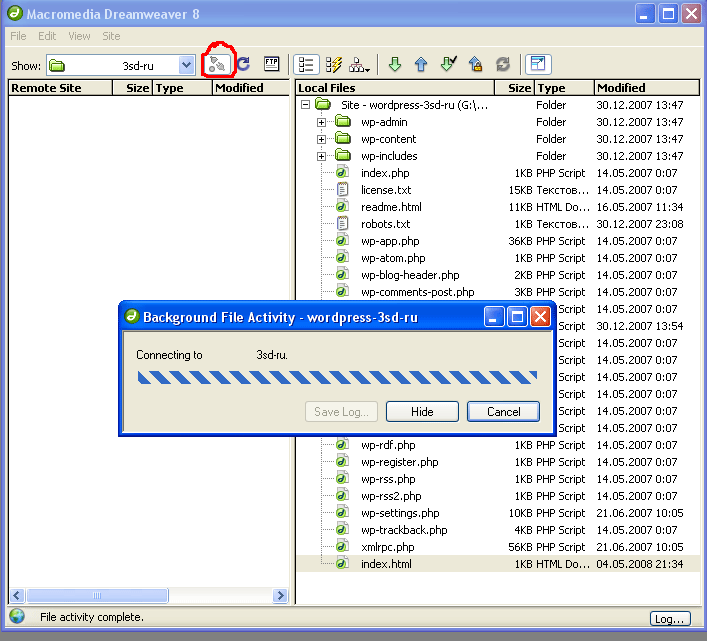Click the 'File activity complete.' status text

(x=92, y=617)
